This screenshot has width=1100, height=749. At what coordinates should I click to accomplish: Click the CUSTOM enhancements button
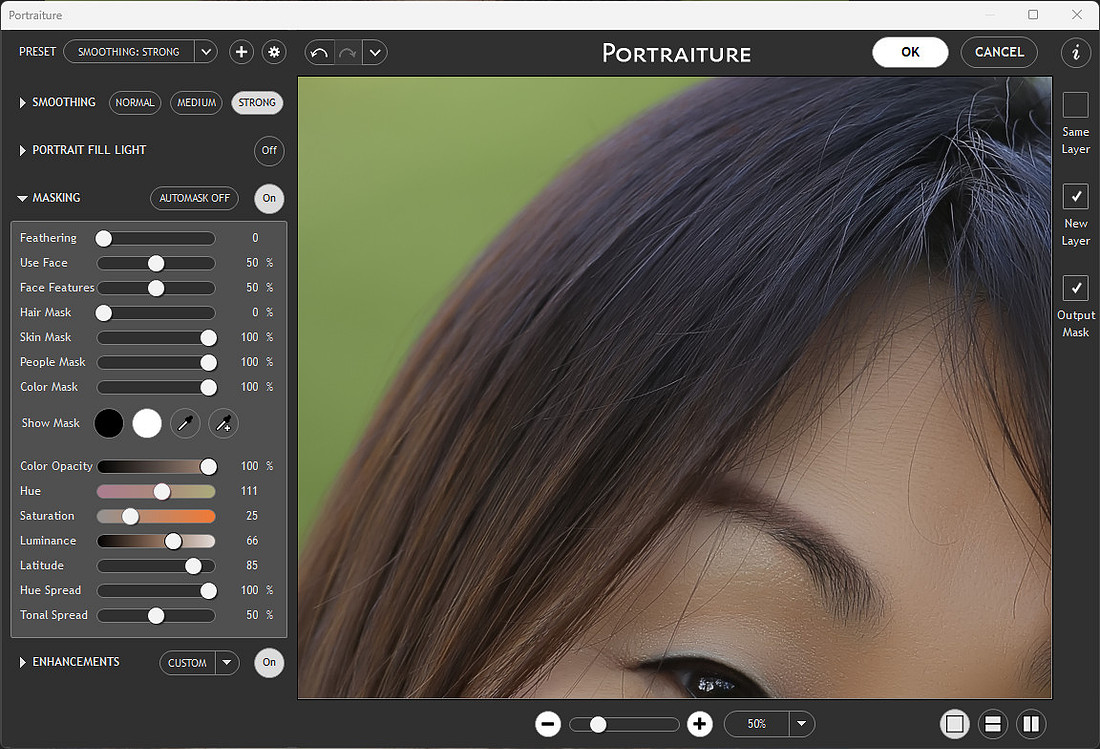coord(187,663)
